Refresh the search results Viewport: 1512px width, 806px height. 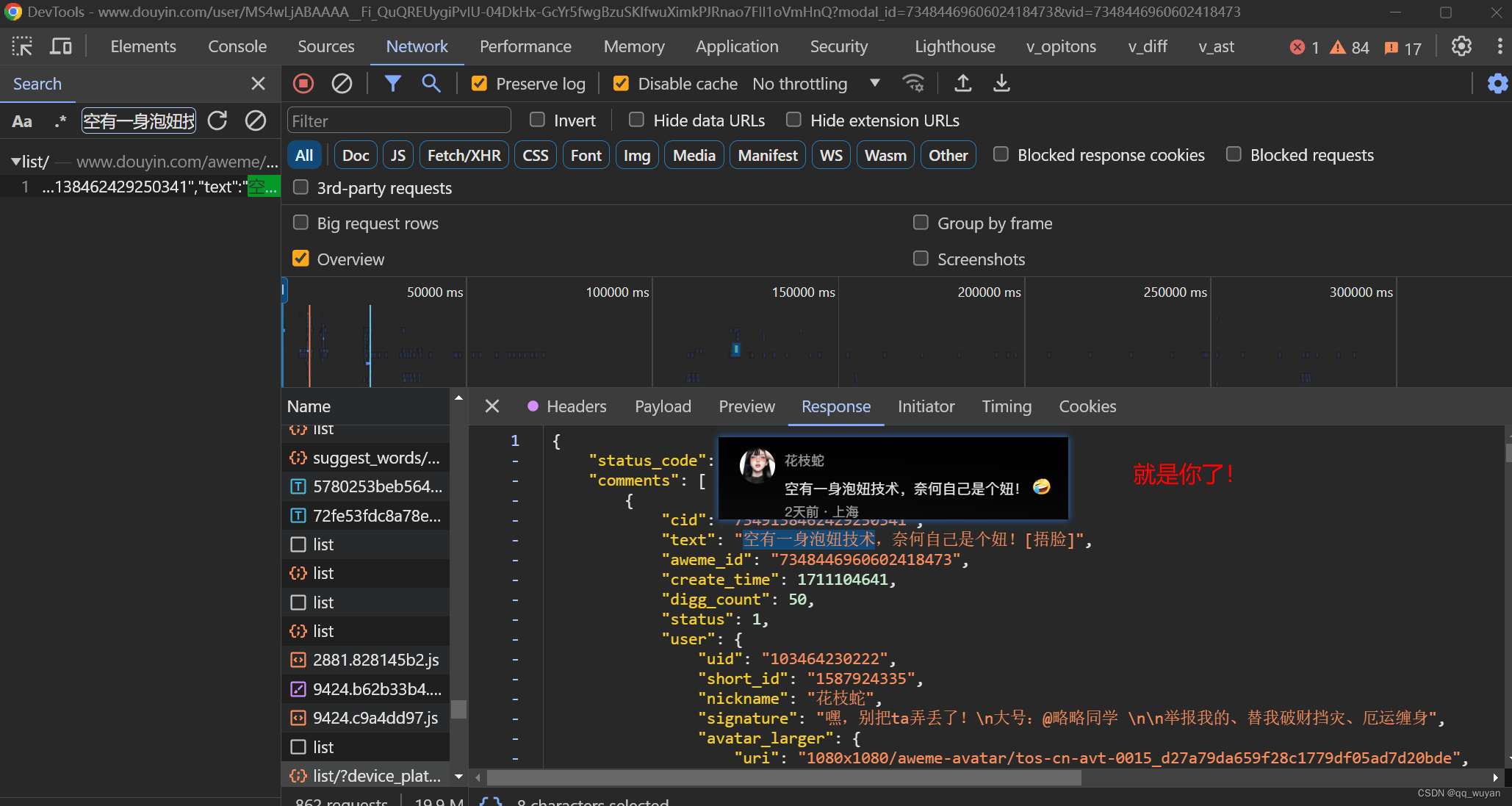[x=217, y=120]
